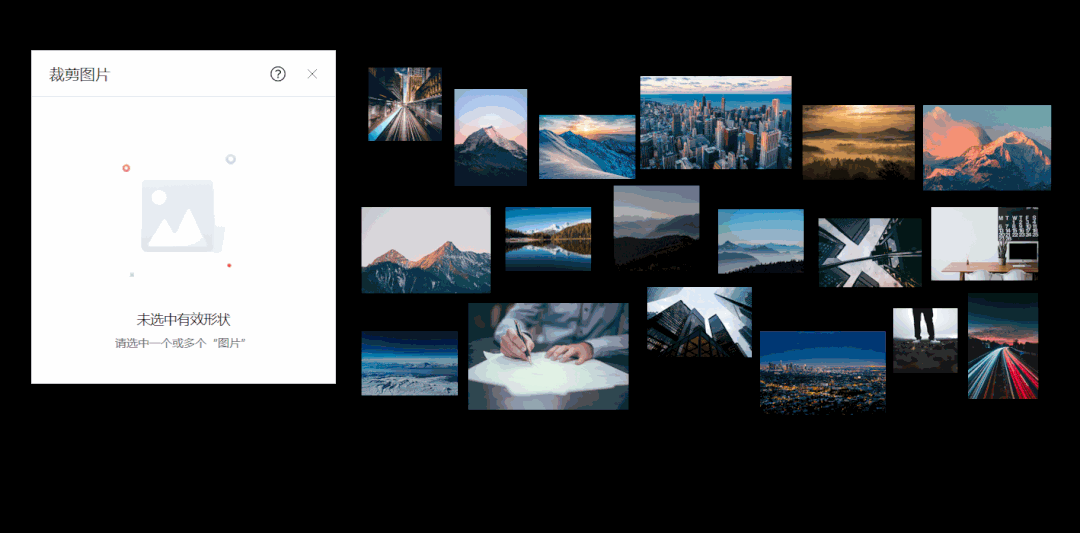Viewport: 1080px width, 533px height.
Task: Select the highway light trails photo
Action: [x=1003, y=346]
